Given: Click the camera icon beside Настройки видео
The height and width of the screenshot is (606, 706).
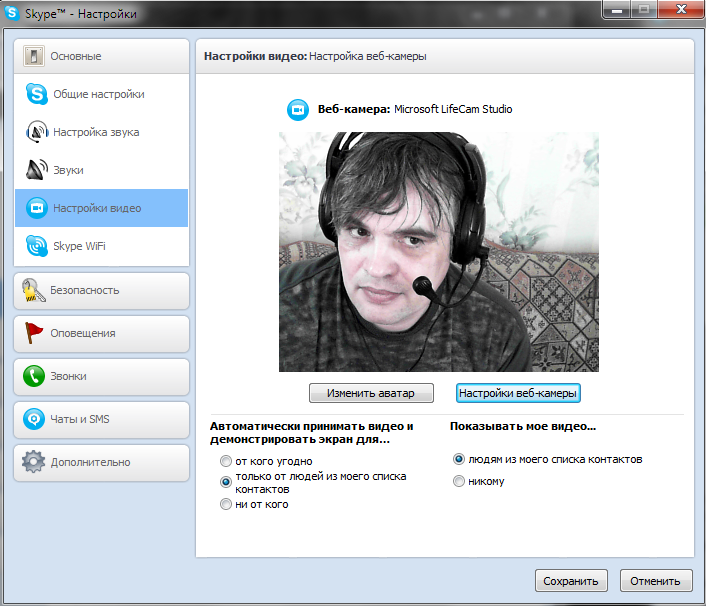Looking at the screenshot, I should 36,208.
